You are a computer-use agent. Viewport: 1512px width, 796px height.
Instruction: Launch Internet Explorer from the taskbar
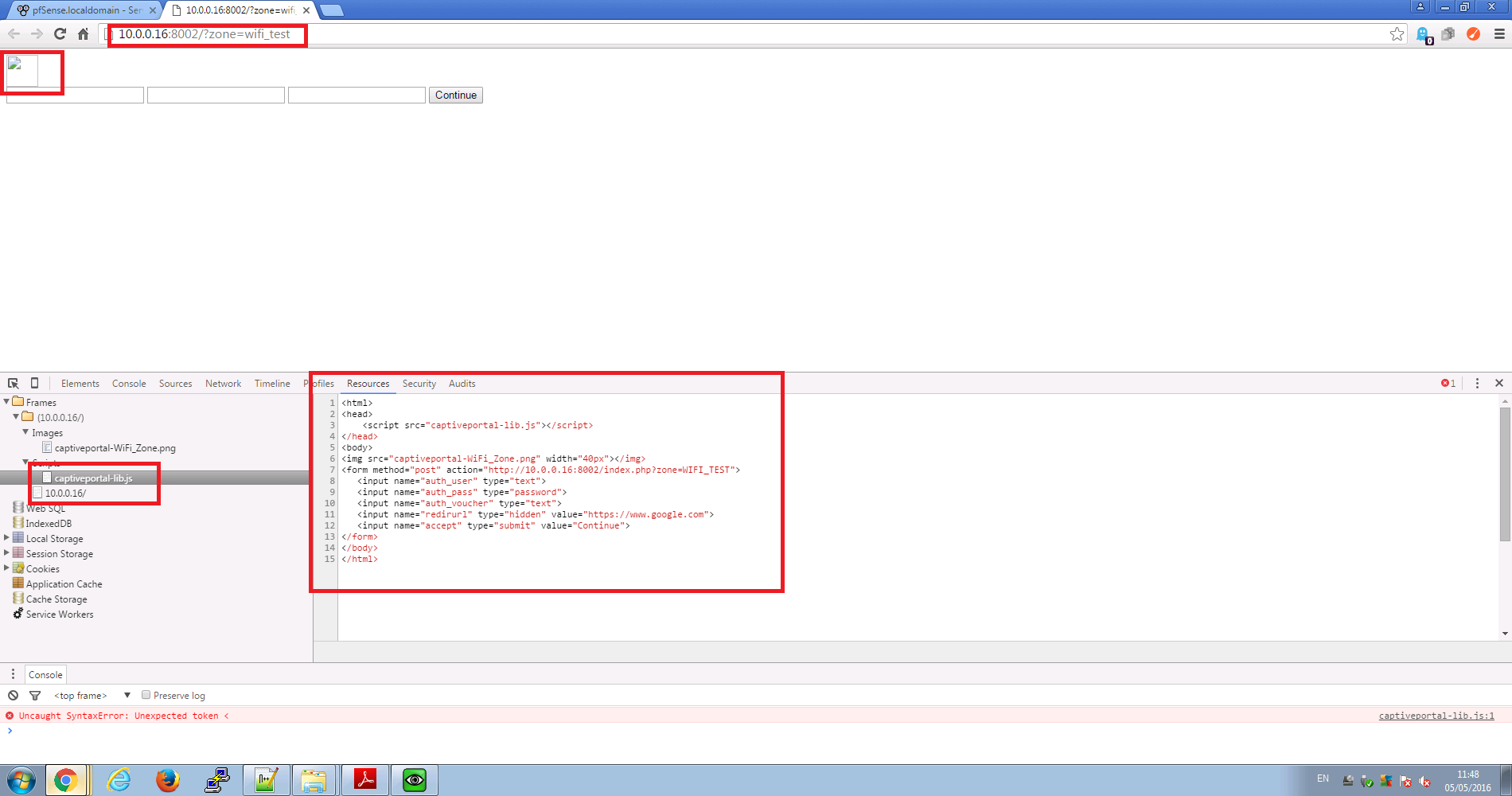pos(119,780)
